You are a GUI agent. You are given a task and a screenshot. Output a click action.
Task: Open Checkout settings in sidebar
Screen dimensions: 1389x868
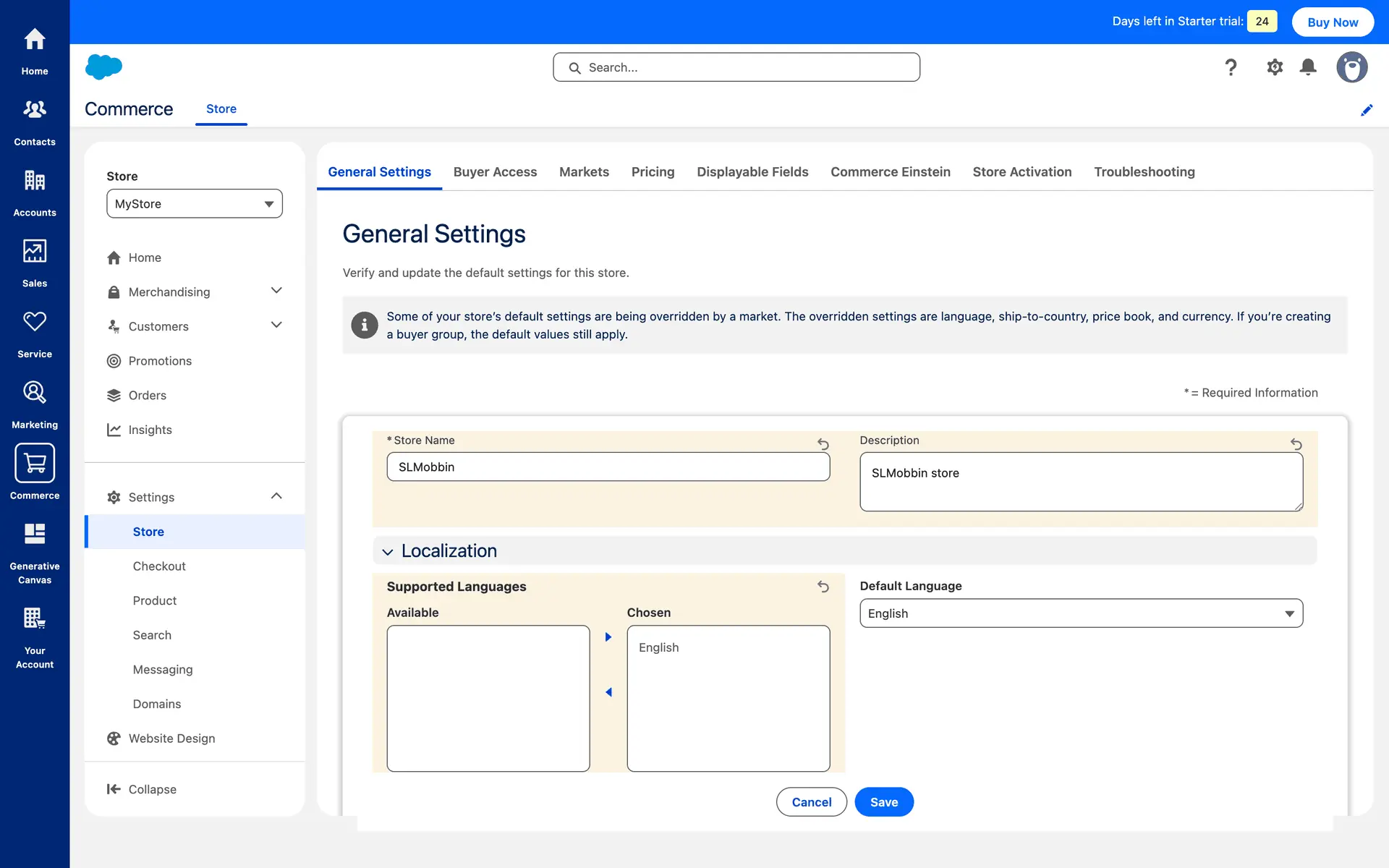[x=159, y=566]
